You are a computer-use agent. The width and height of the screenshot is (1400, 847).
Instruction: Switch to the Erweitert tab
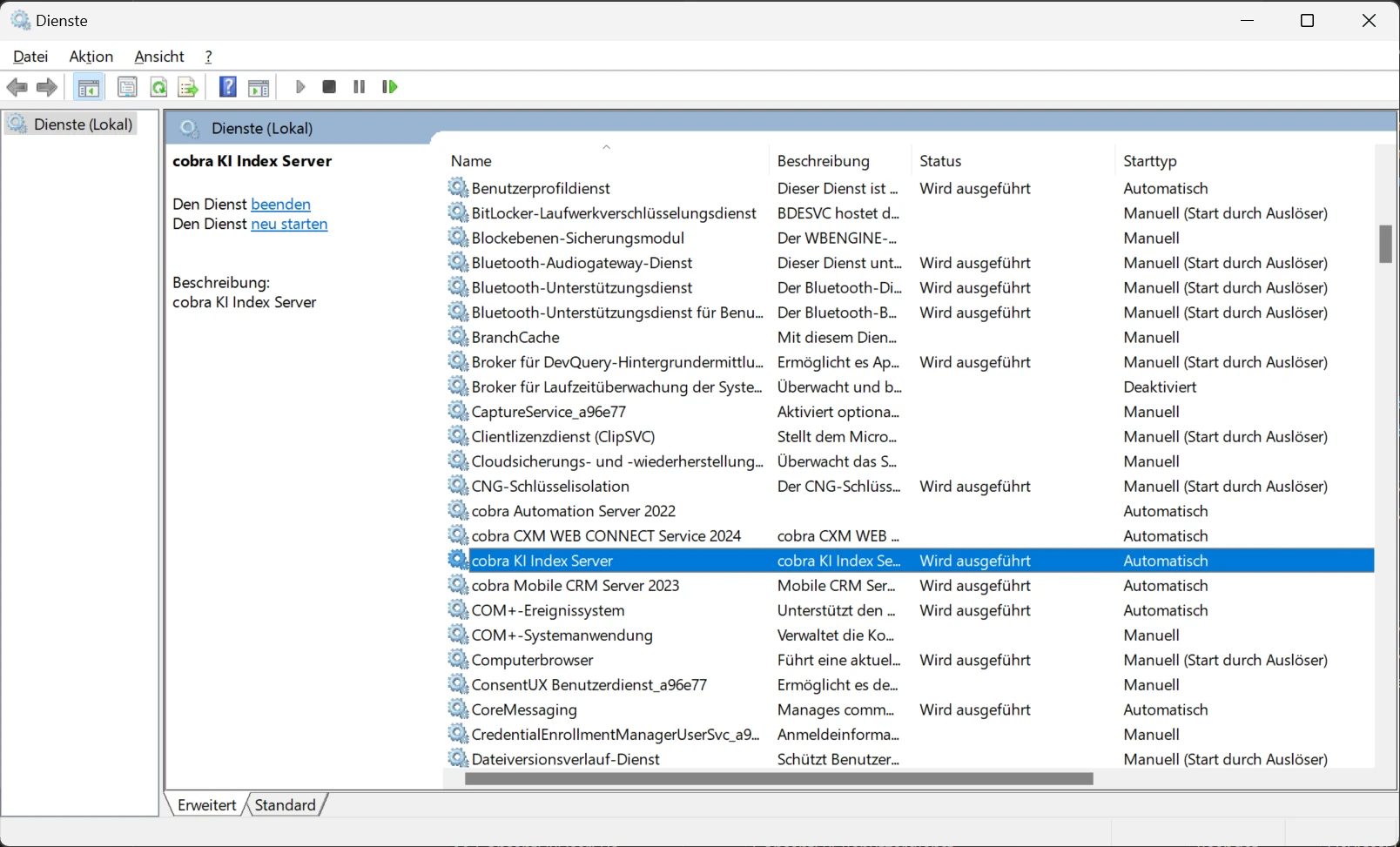(206, 805)
